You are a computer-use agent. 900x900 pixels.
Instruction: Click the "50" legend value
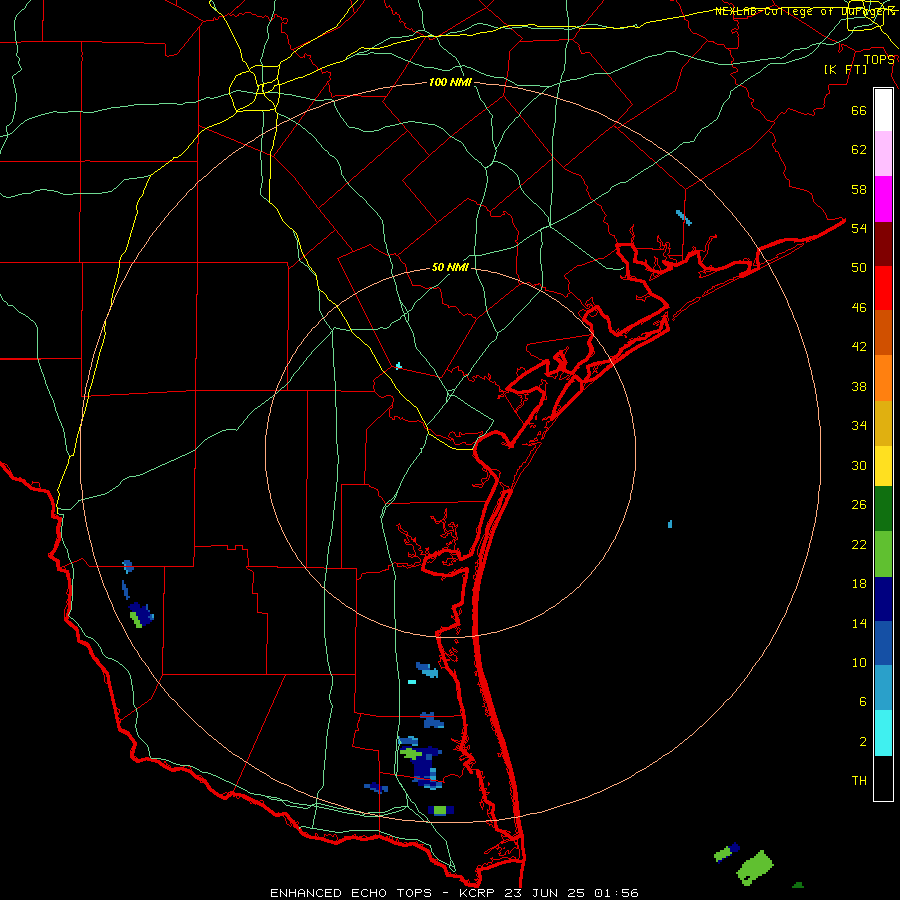(859, 267)
